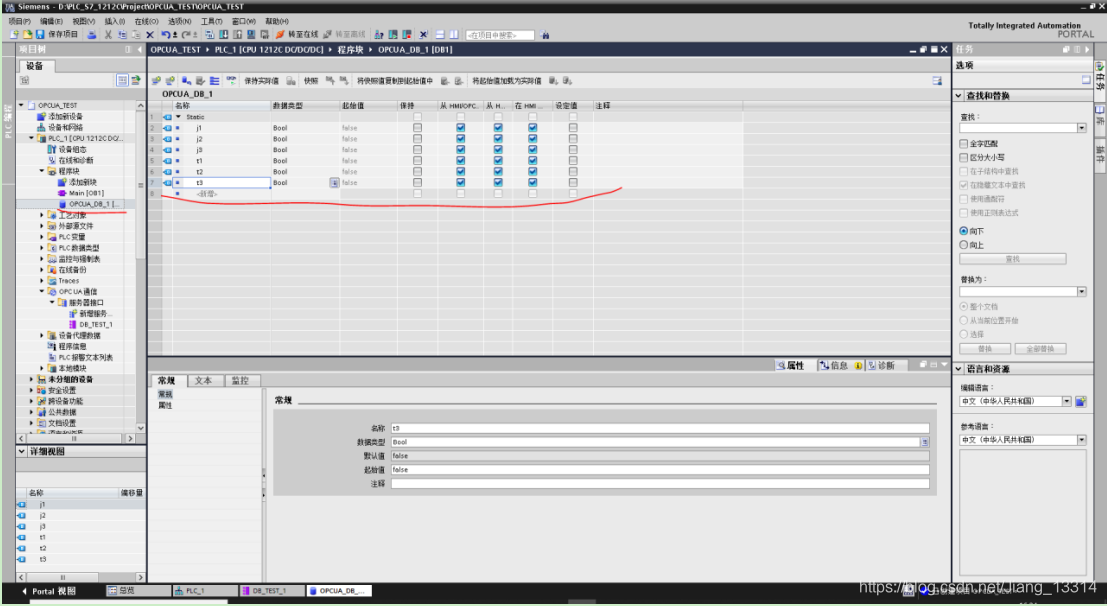The height and width of the screenshot is (606, 1107).
Task: Click the 转至在线 go online button
Action: (x=297, y=34)
